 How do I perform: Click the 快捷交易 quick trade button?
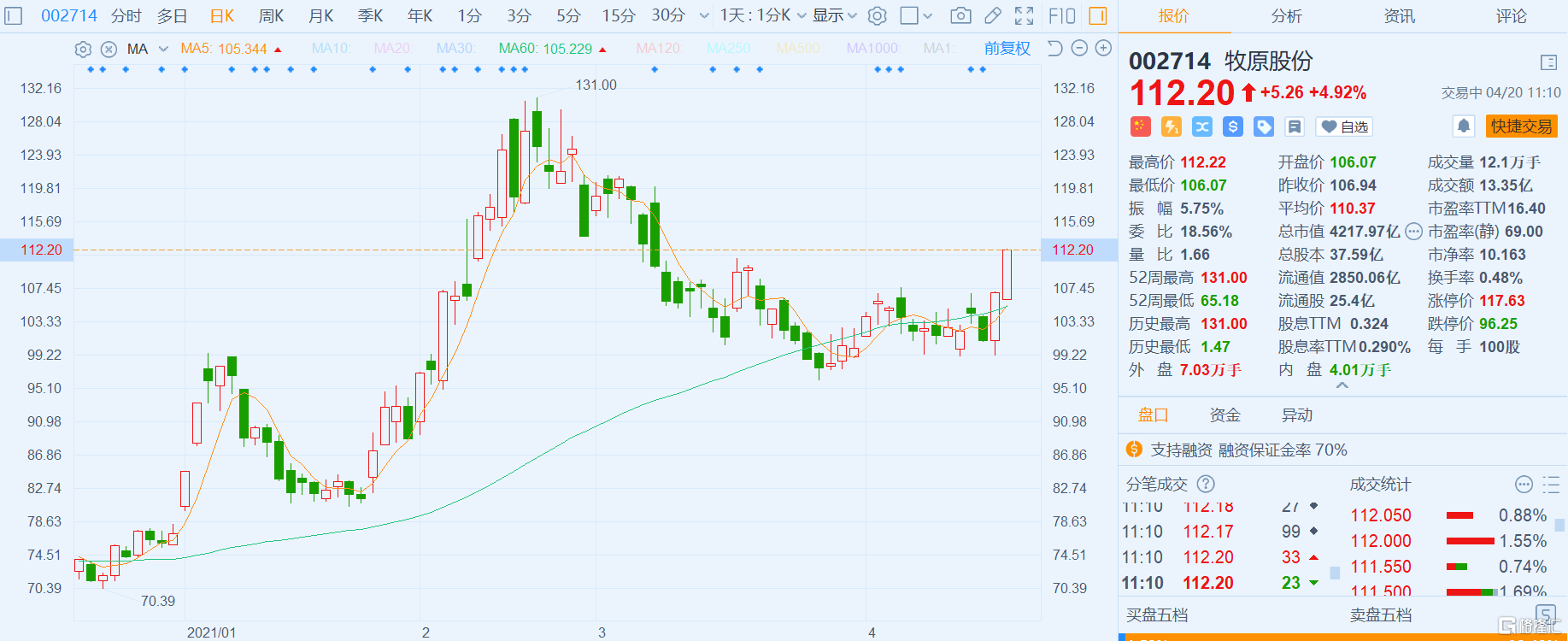pyautogui.click(x=1522, y=126)
